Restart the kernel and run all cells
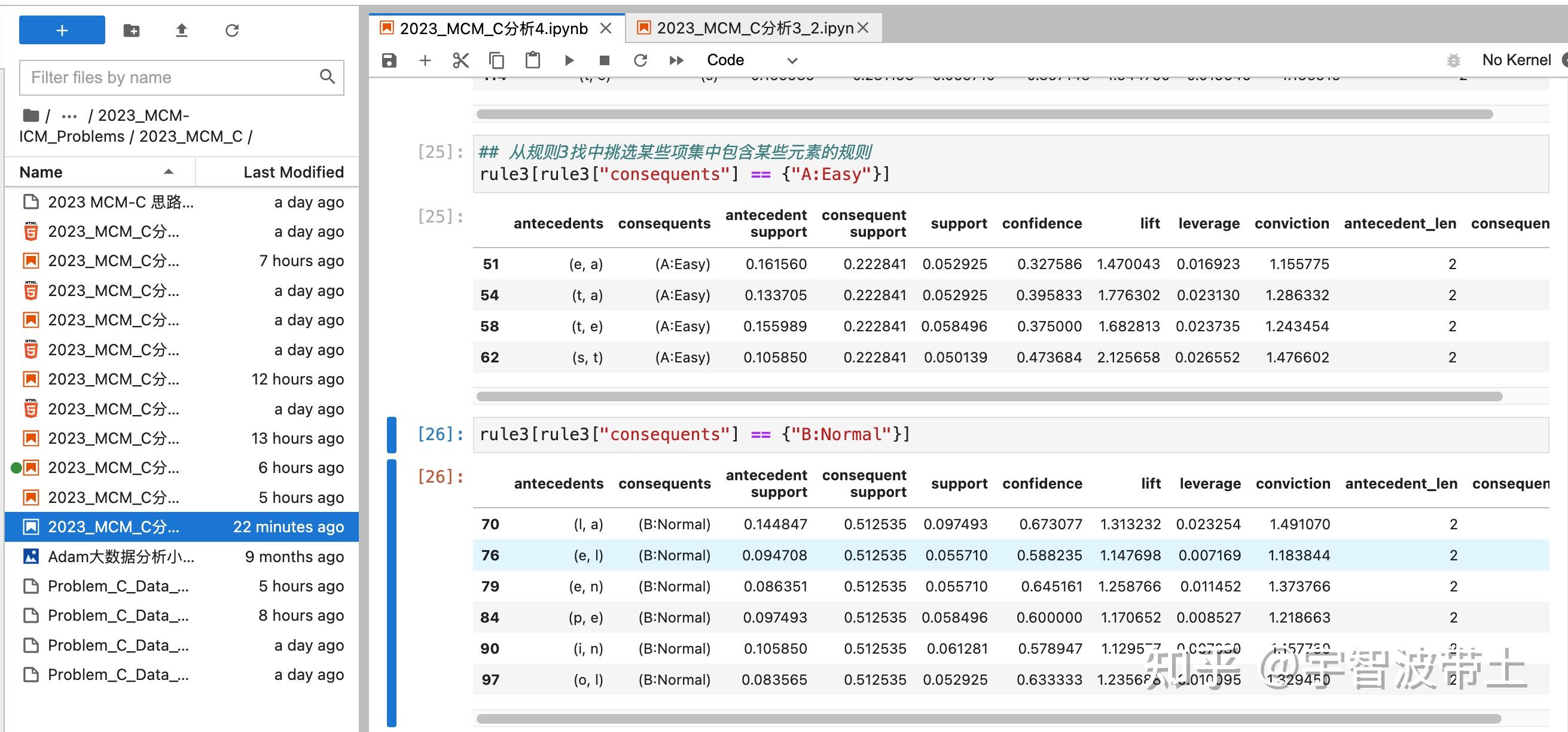The height and width of the screenshot is (732, 1568). (x=676, y=60)
